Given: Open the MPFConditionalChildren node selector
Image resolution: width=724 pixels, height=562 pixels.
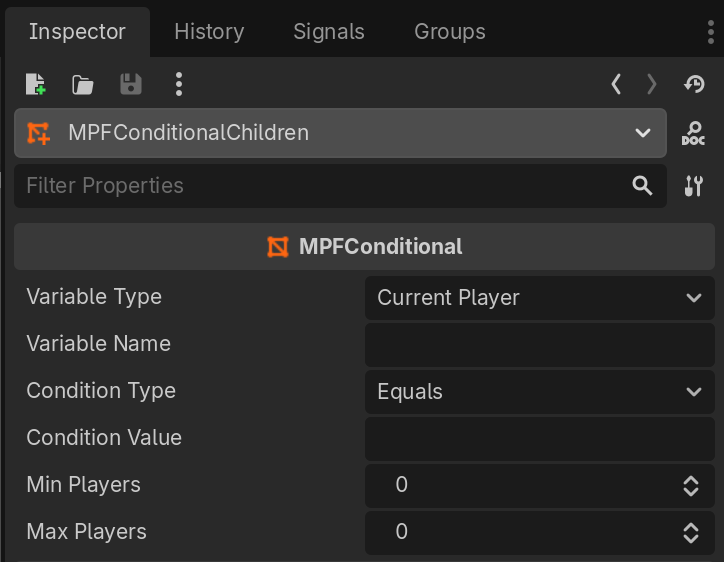Looking at the screenshot, I should click(340, 133).
